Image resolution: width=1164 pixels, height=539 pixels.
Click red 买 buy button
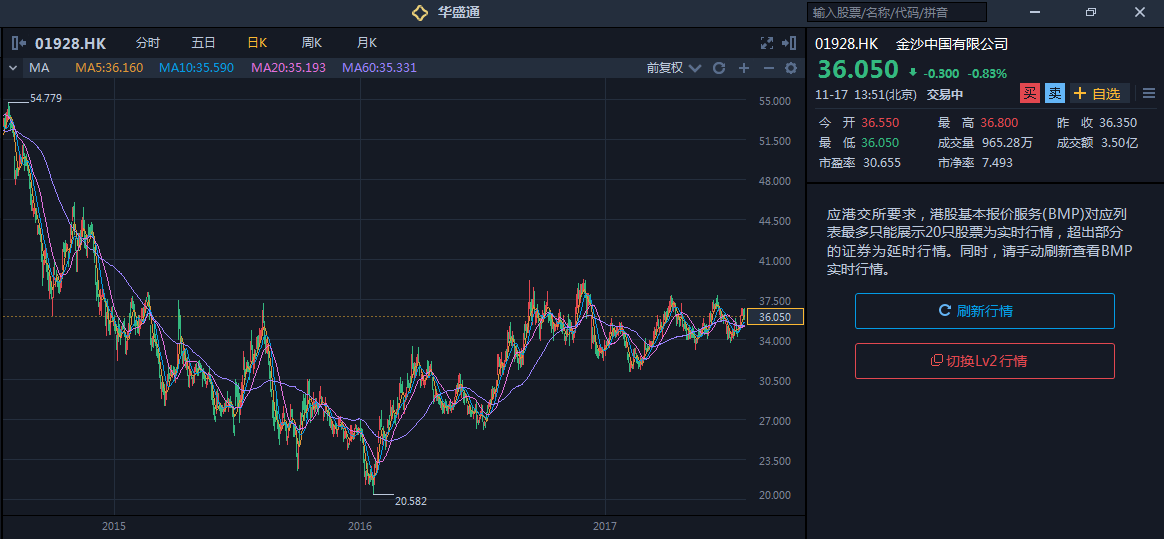tap(1029, 94)
